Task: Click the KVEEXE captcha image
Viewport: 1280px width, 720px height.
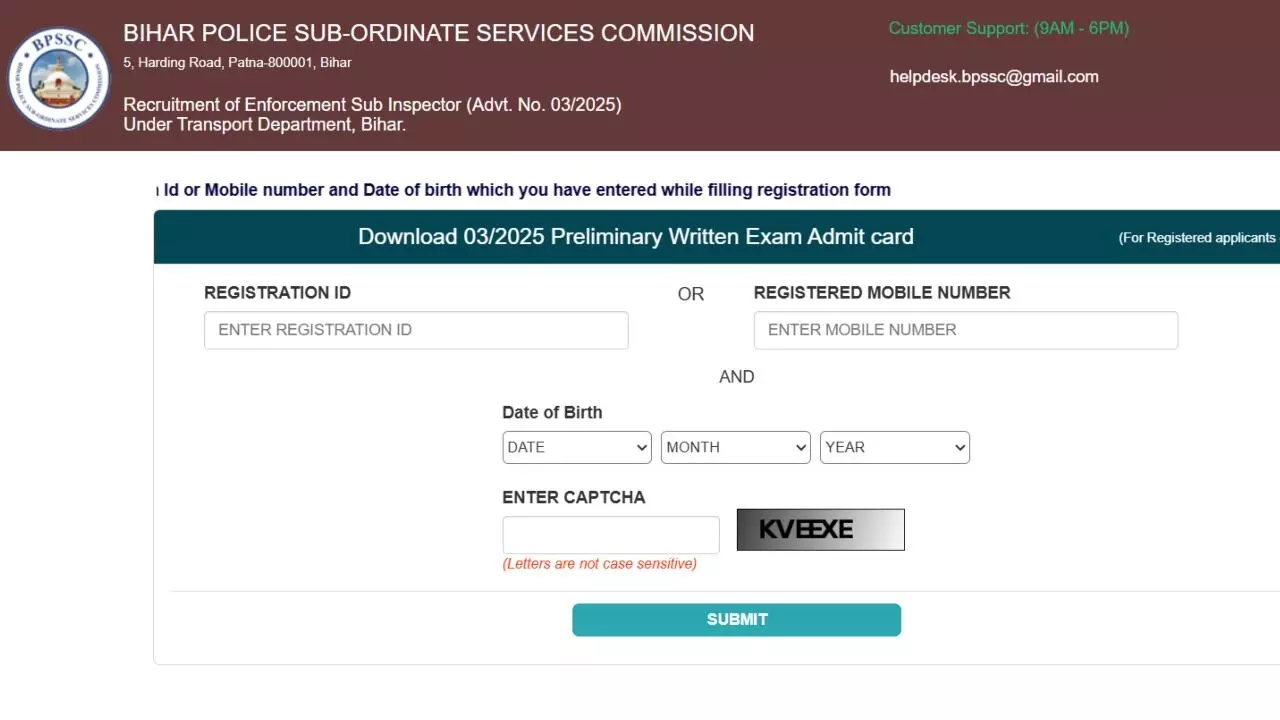Action: click(820, 530)
